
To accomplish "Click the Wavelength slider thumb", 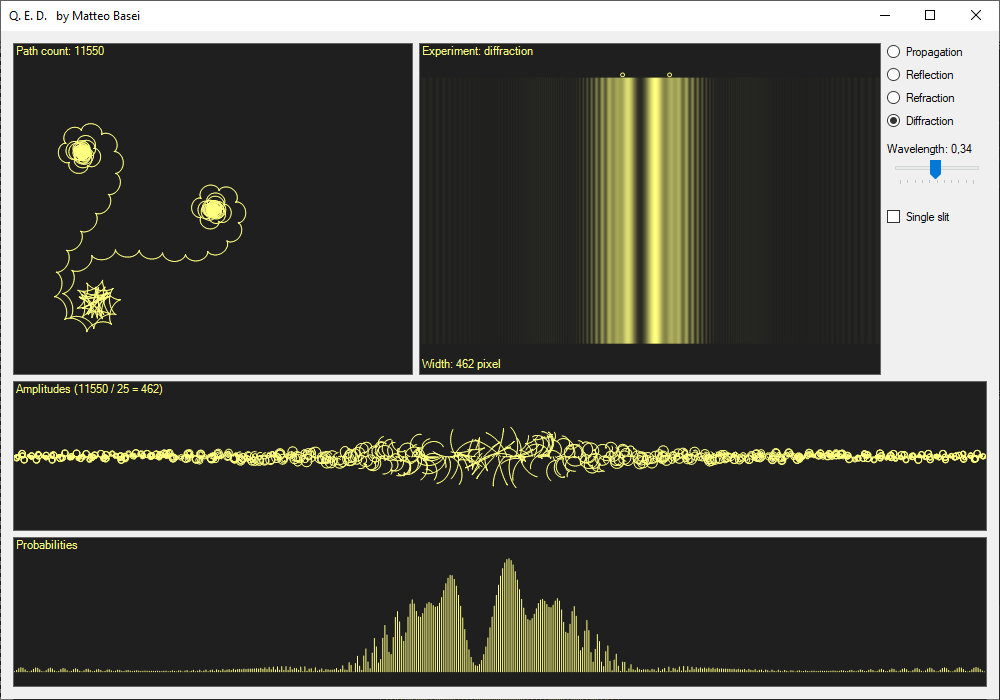I will tap(935, 169).
